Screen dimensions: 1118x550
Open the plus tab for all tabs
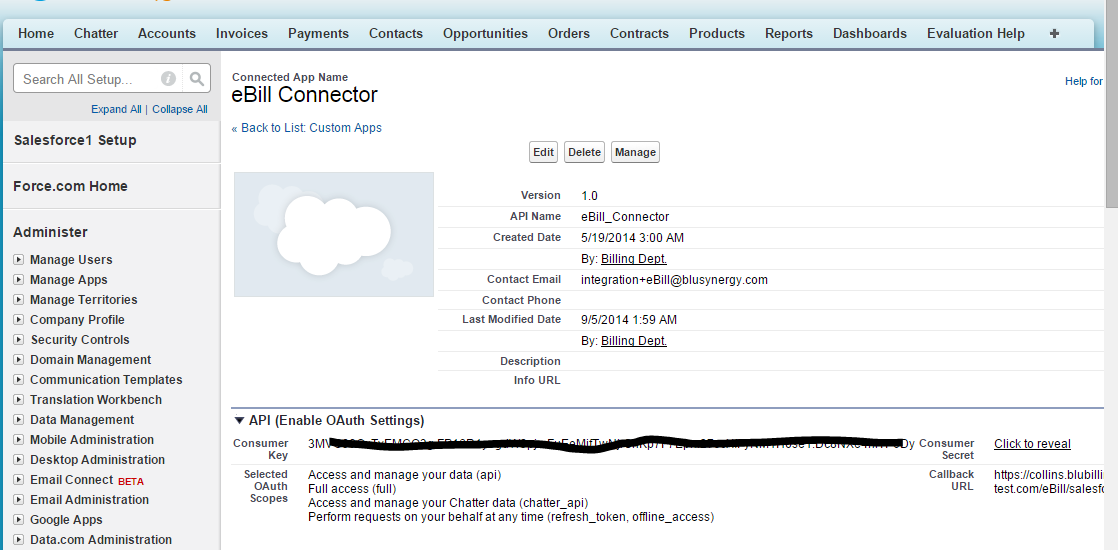tap(1055, 34)
